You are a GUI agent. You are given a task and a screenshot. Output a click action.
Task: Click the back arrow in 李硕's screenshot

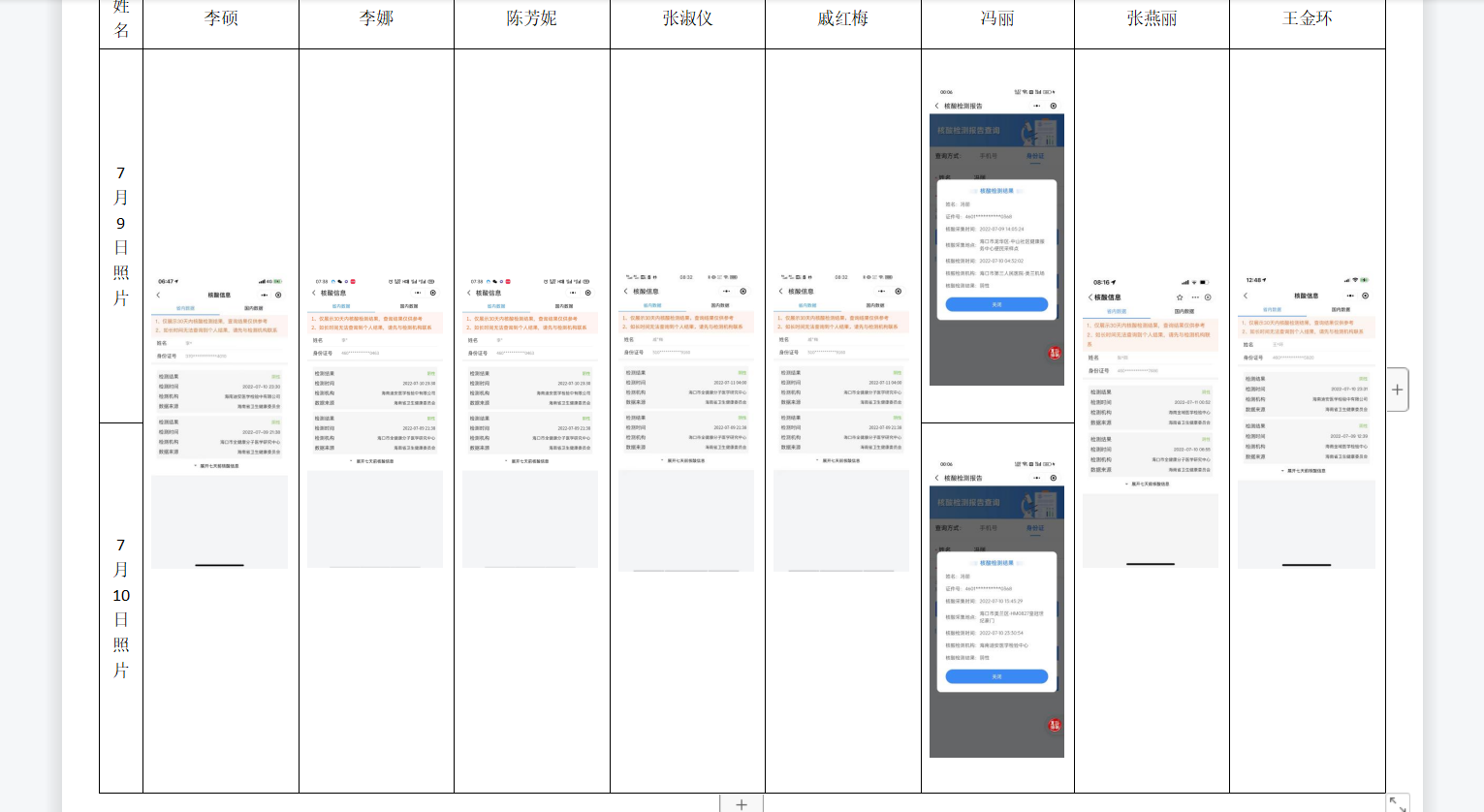pyautogui.click(x=158, y=296)
